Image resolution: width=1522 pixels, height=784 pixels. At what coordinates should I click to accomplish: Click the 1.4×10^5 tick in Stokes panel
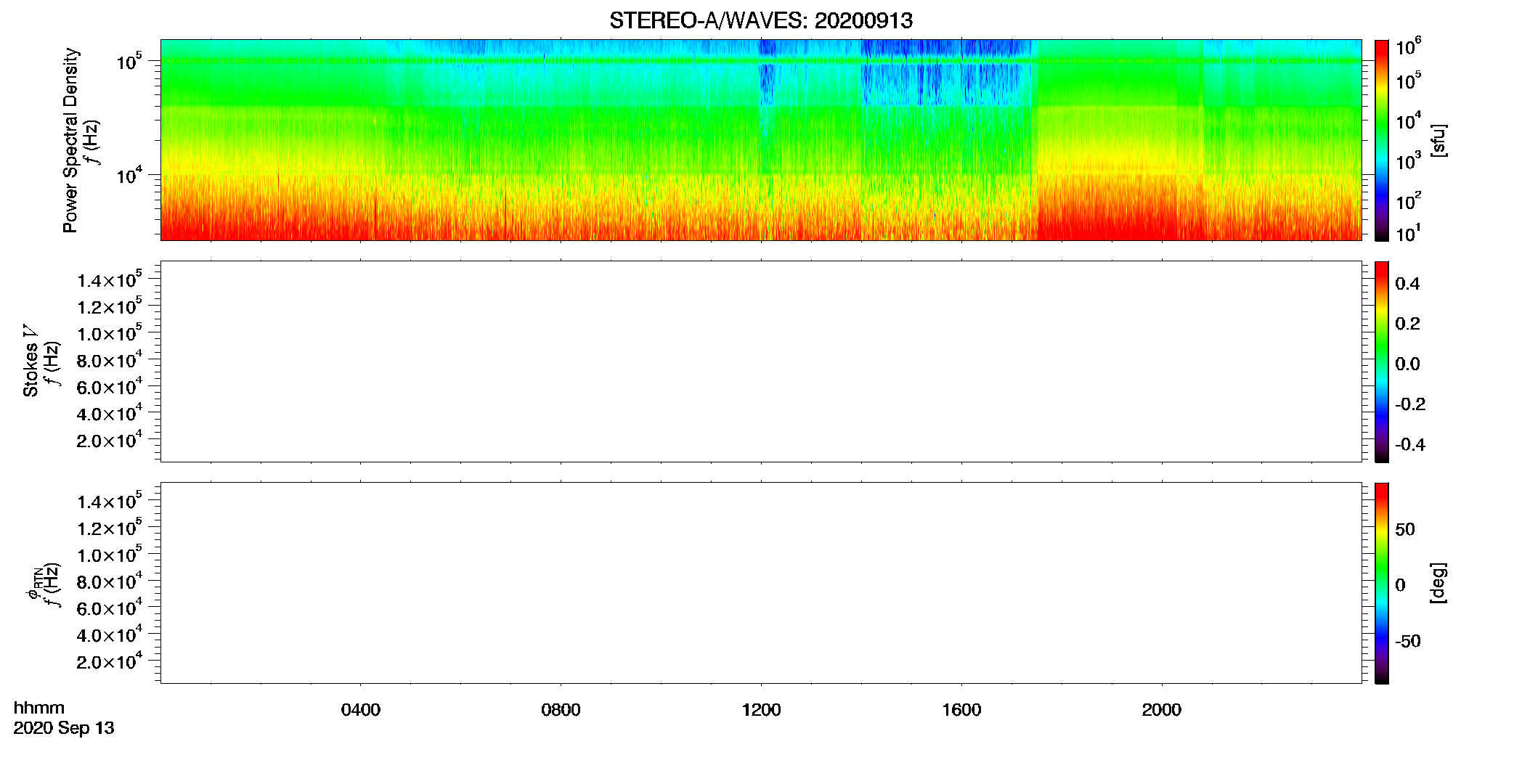(x=109, y=279)
